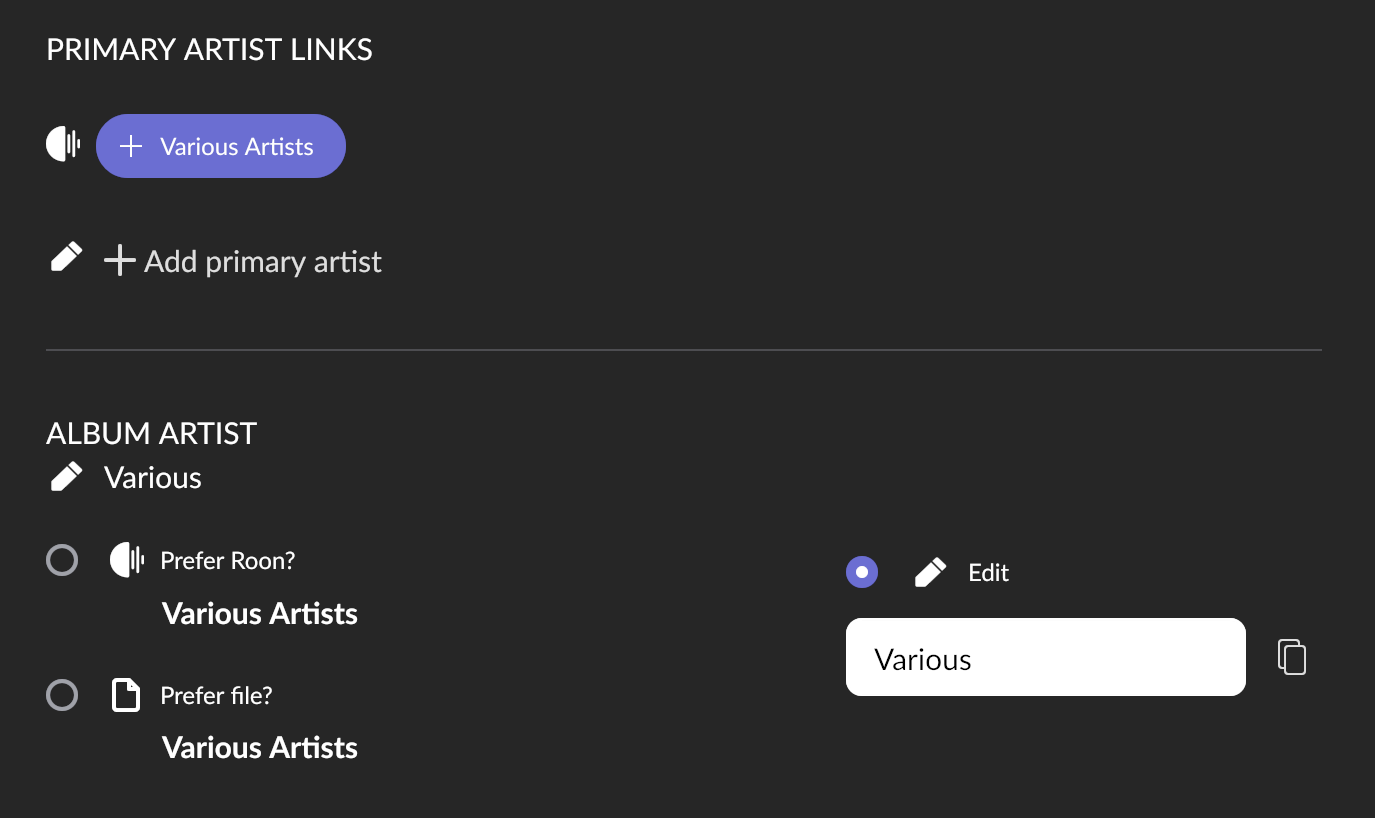Click the pencil icon beside Album Artist Various
This screenshot has width=1375, height=818.
click(66, 477)
